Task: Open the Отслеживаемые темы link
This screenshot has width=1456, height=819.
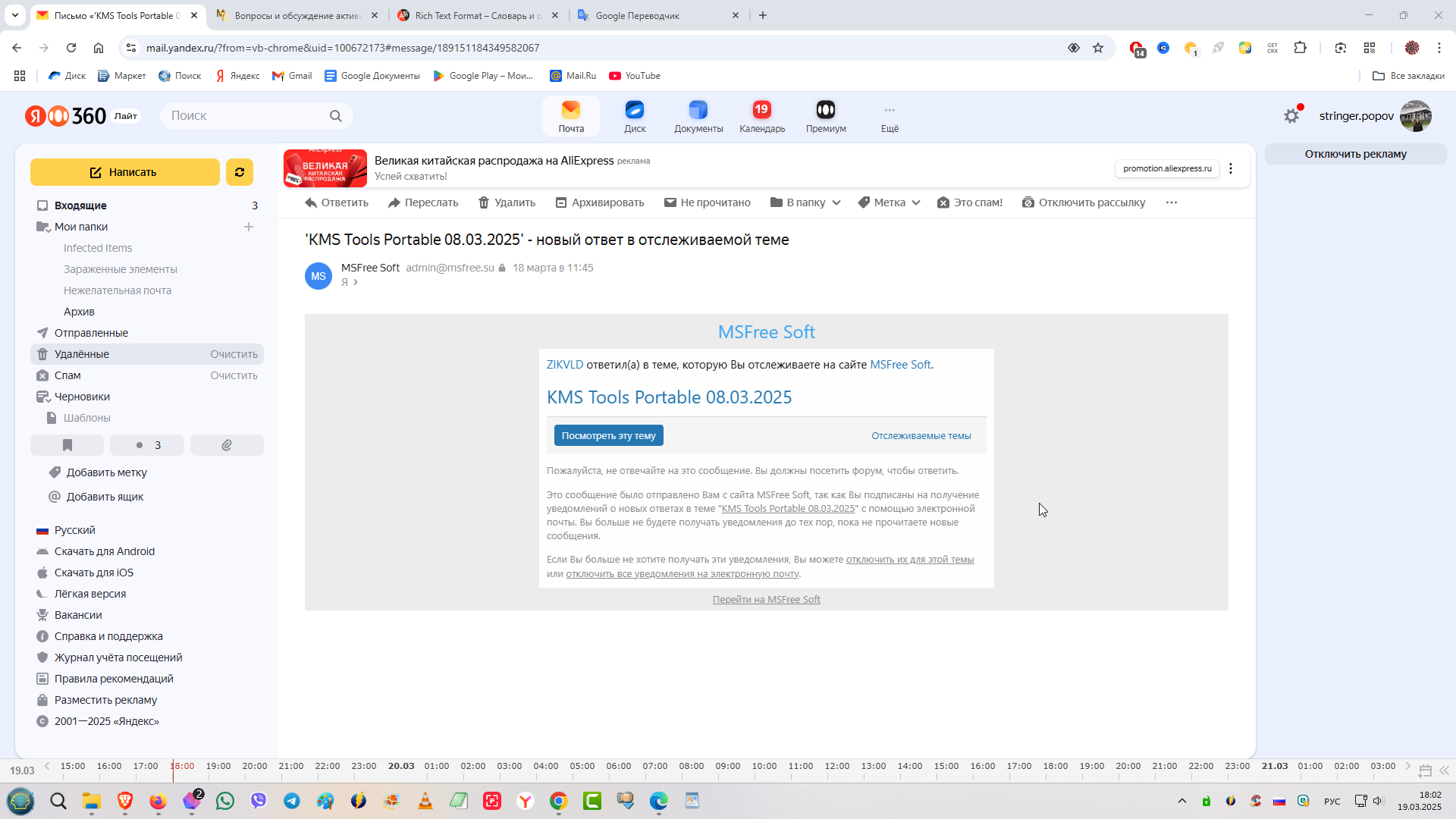Action: tap(921, 435)
